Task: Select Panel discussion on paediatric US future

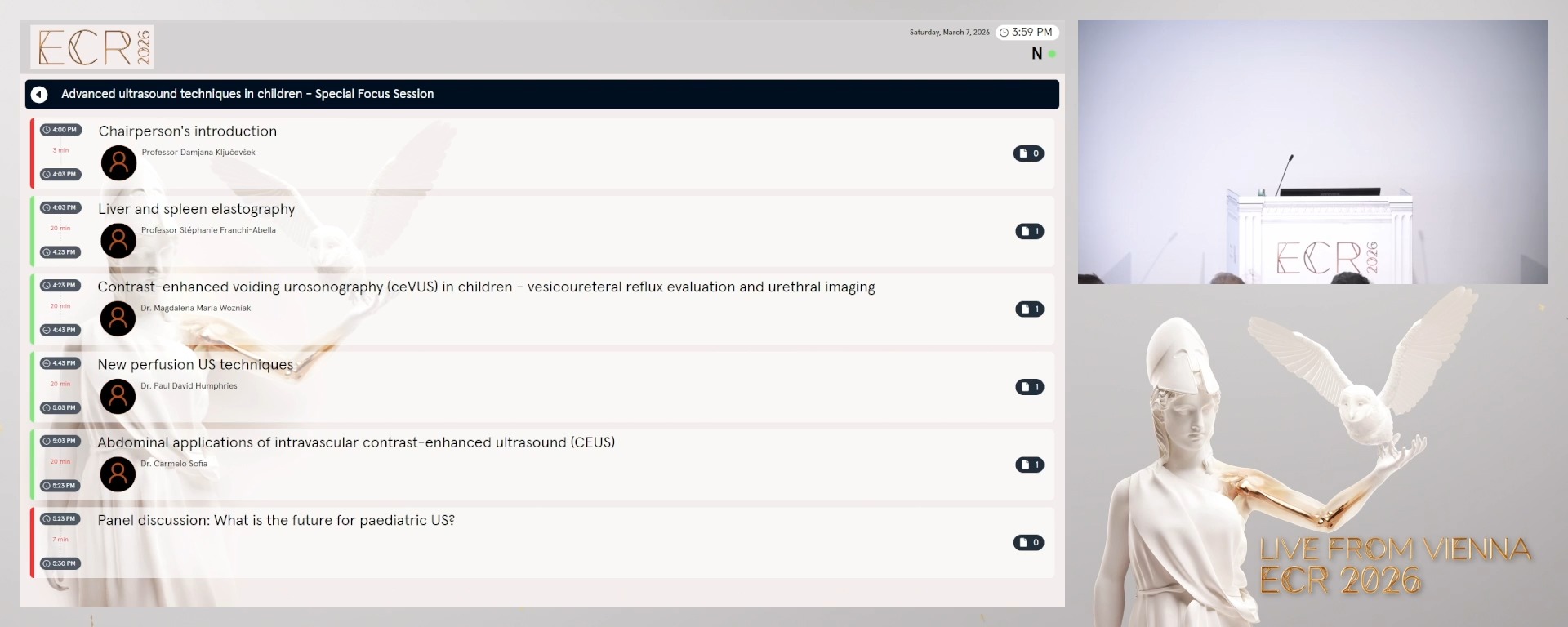Action: point(276,521)
